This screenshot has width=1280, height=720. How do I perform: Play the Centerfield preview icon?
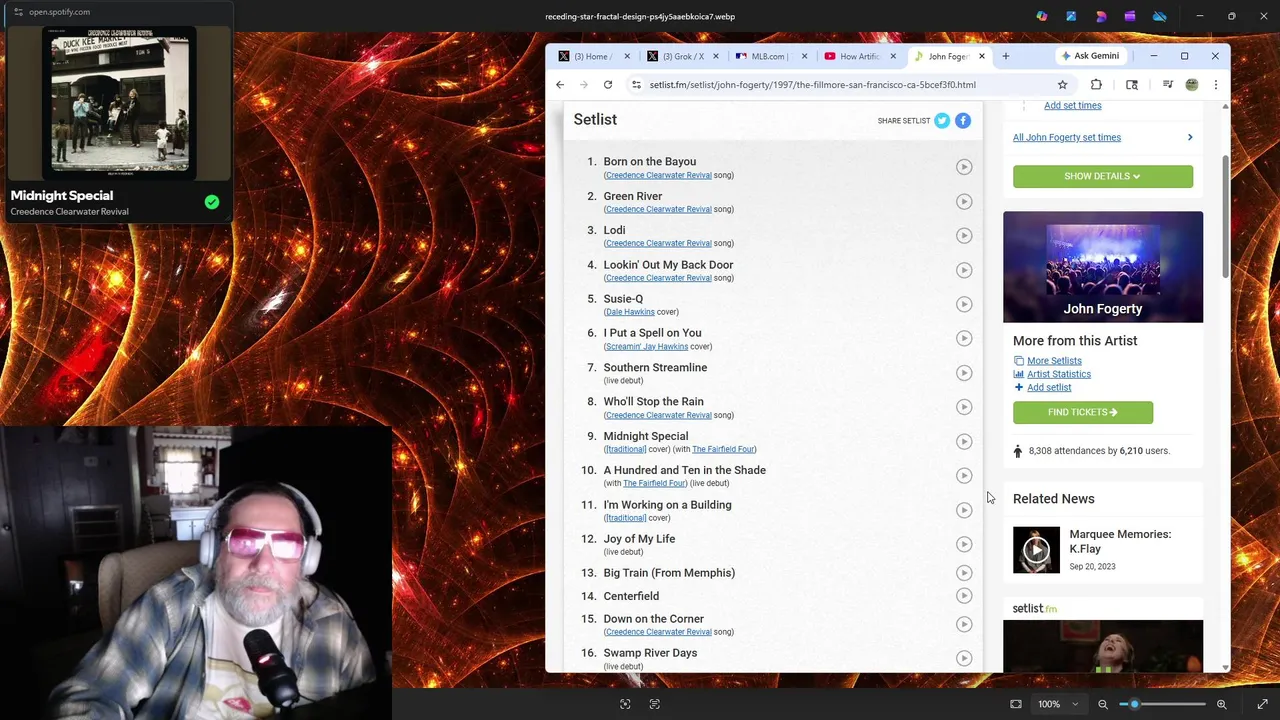pyautogui.click(x=964, y=596)
